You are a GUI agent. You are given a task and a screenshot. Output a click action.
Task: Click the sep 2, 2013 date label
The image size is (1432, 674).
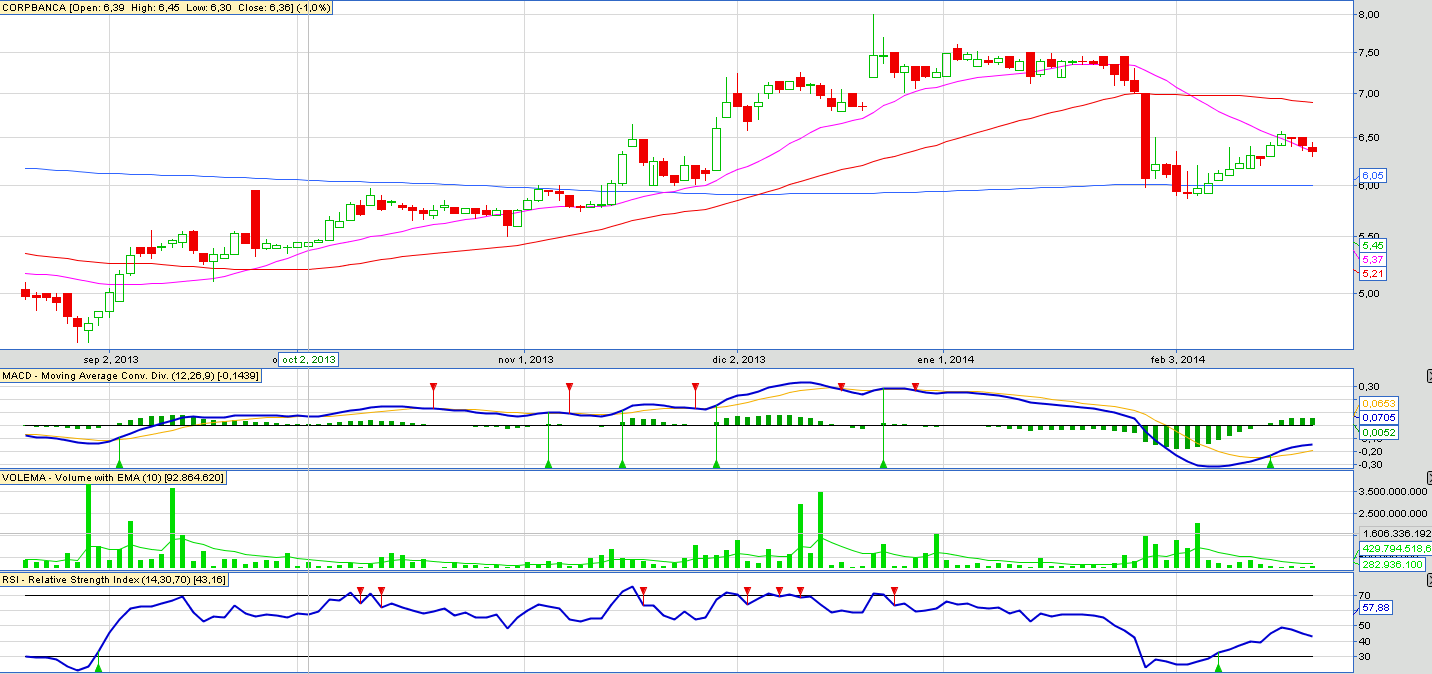point(111,359)
